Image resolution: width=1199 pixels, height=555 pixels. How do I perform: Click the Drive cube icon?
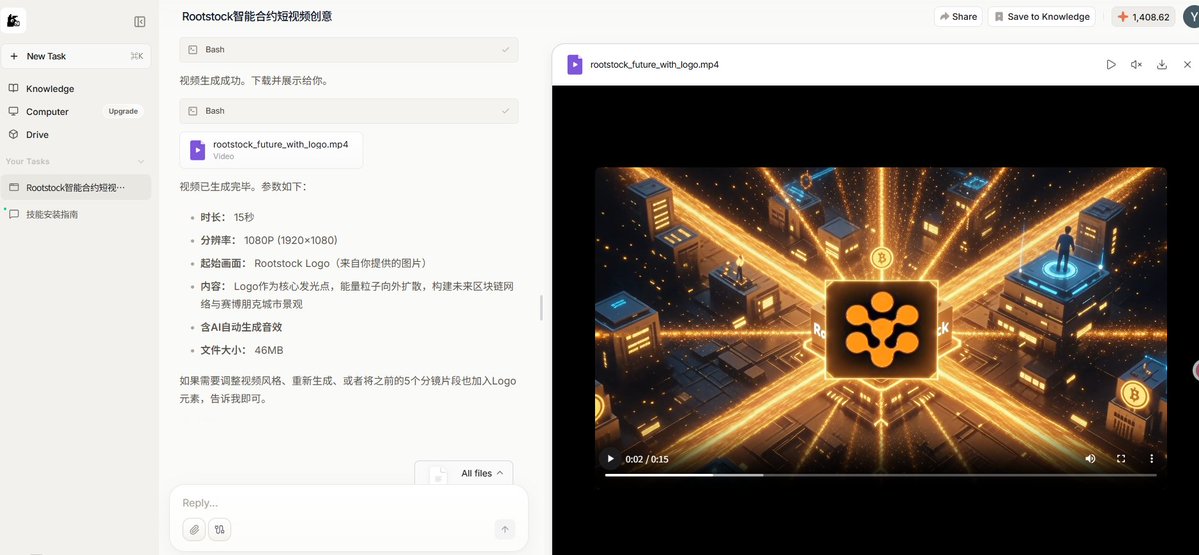point(13,134)
